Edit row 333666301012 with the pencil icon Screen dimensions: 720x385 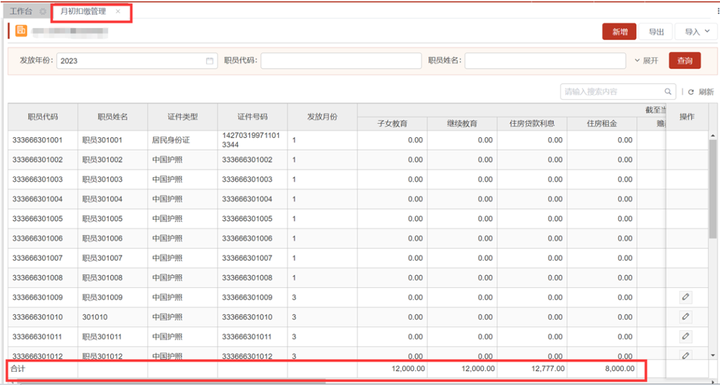(x=686, y=355)
